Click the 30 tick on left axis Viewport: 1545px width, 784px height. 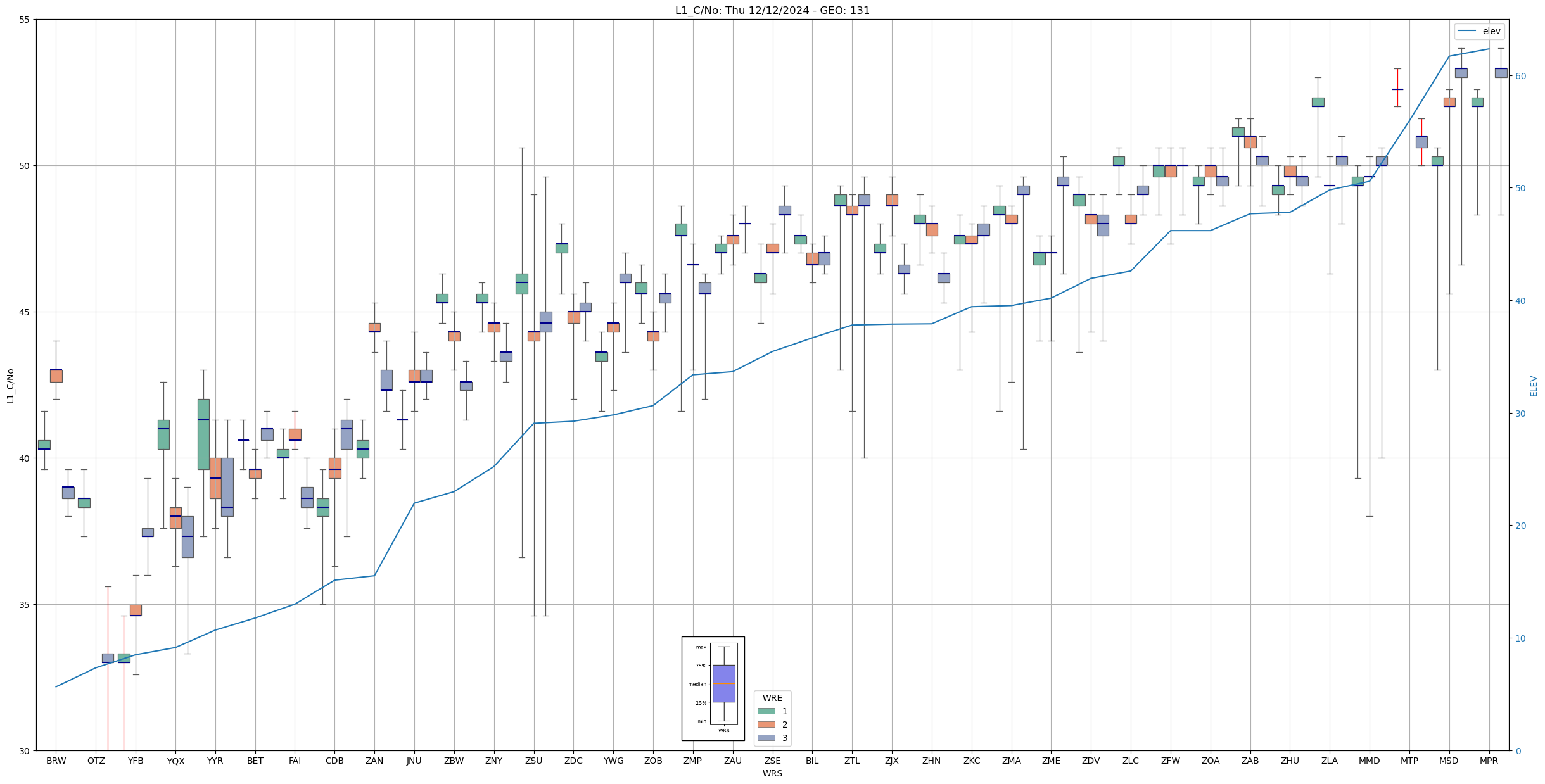point(24,751)
